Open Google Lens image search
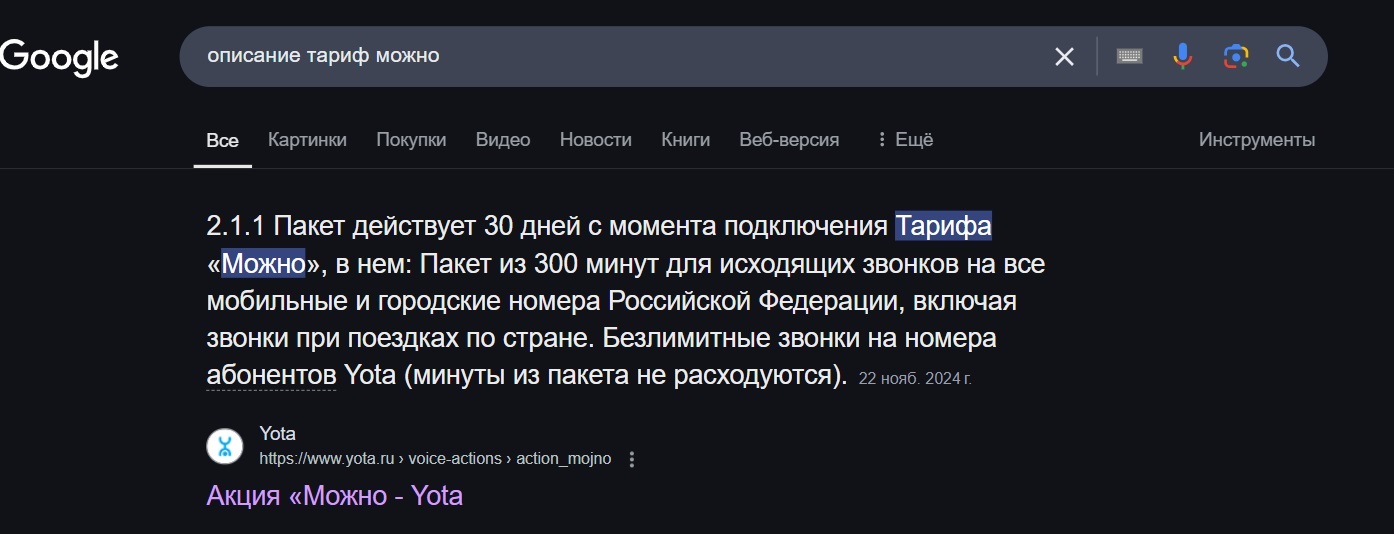1394x534 pixels. click(1236, 57)
